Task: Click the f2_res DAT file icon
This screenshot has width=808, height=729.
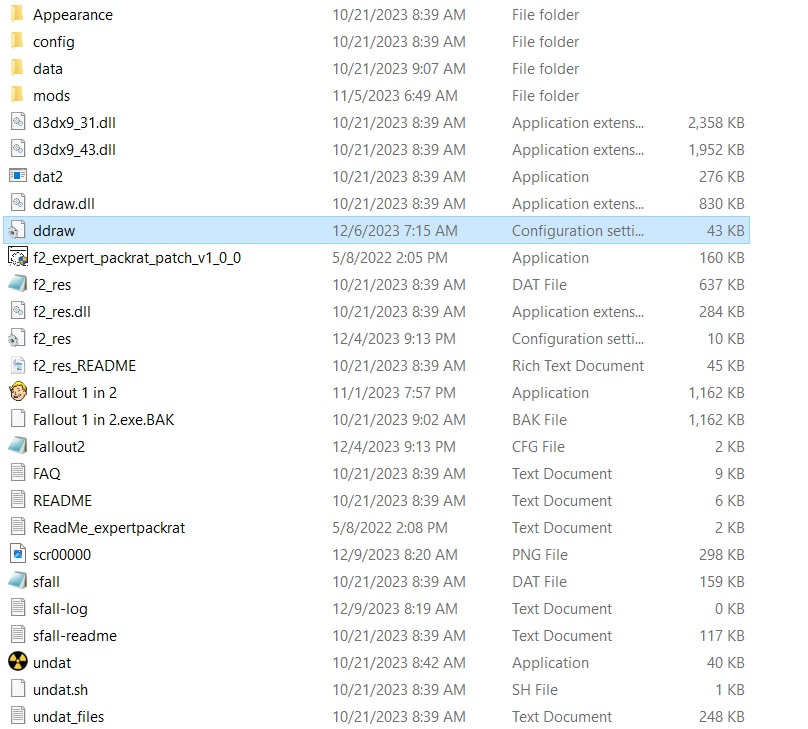Action: 18,284
